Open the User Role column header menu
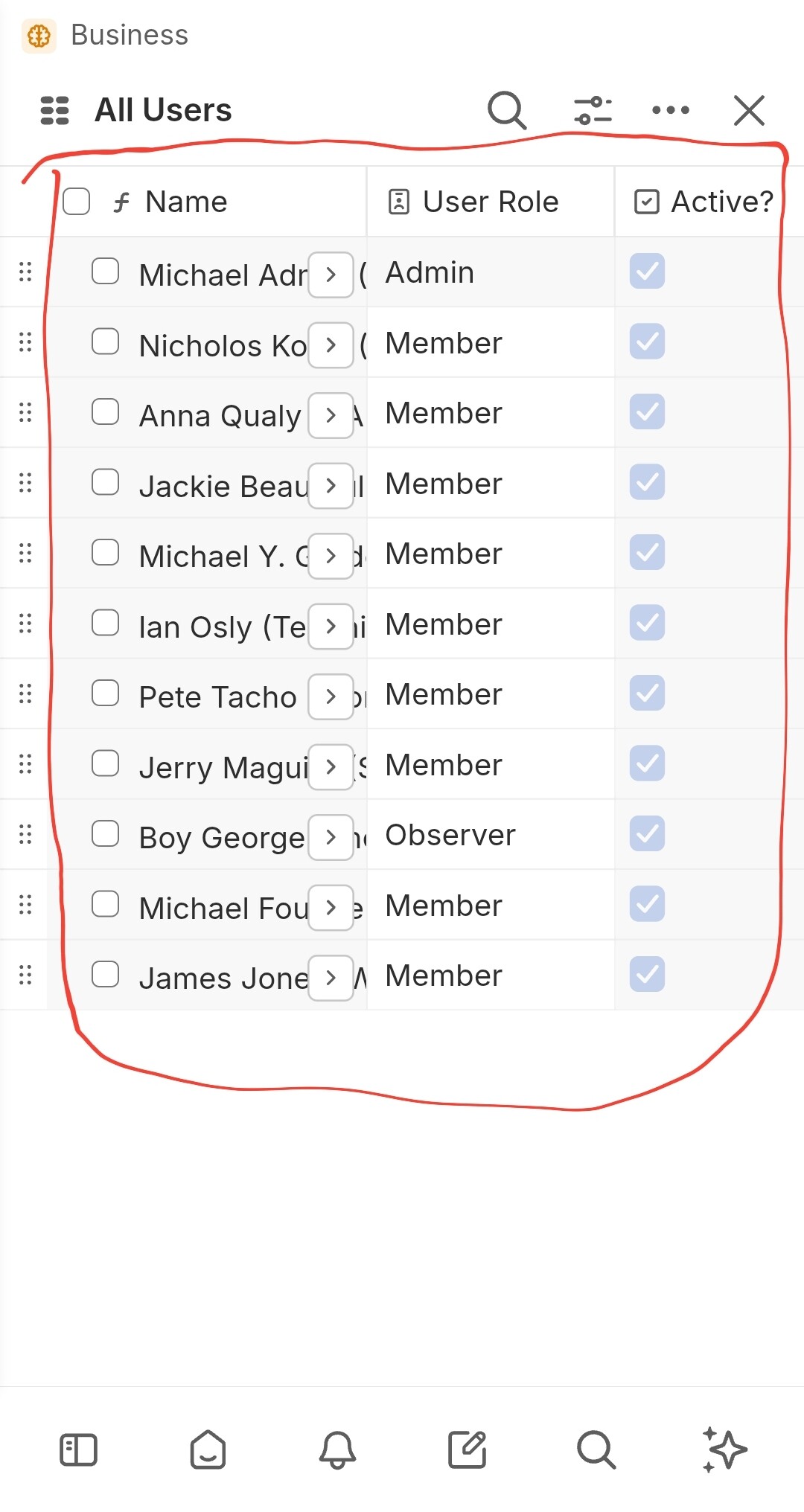Screen dimensions: 804x1512 click(x=489, y=202)
